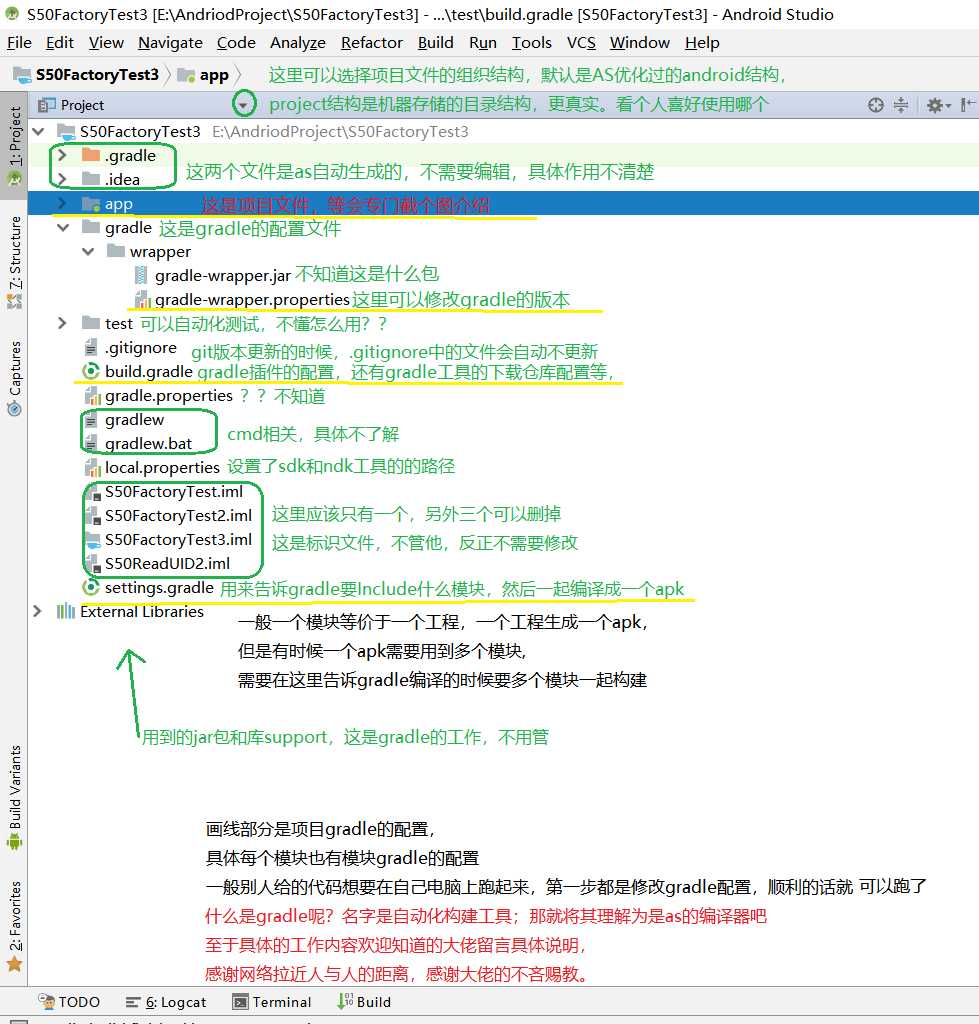Collapse the S50FactoryTest3 root node
The image size is (979, 1024).
38,131
